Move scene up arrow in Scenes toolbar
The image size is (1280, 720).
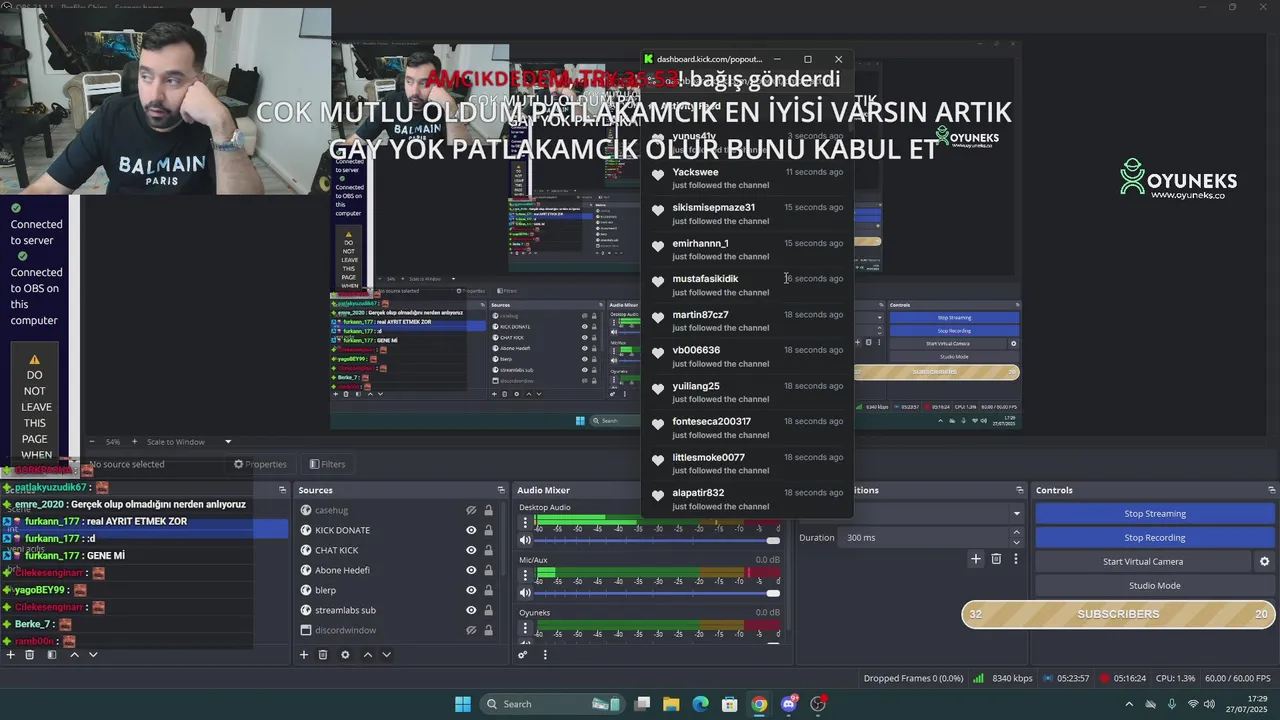point(74,655)
